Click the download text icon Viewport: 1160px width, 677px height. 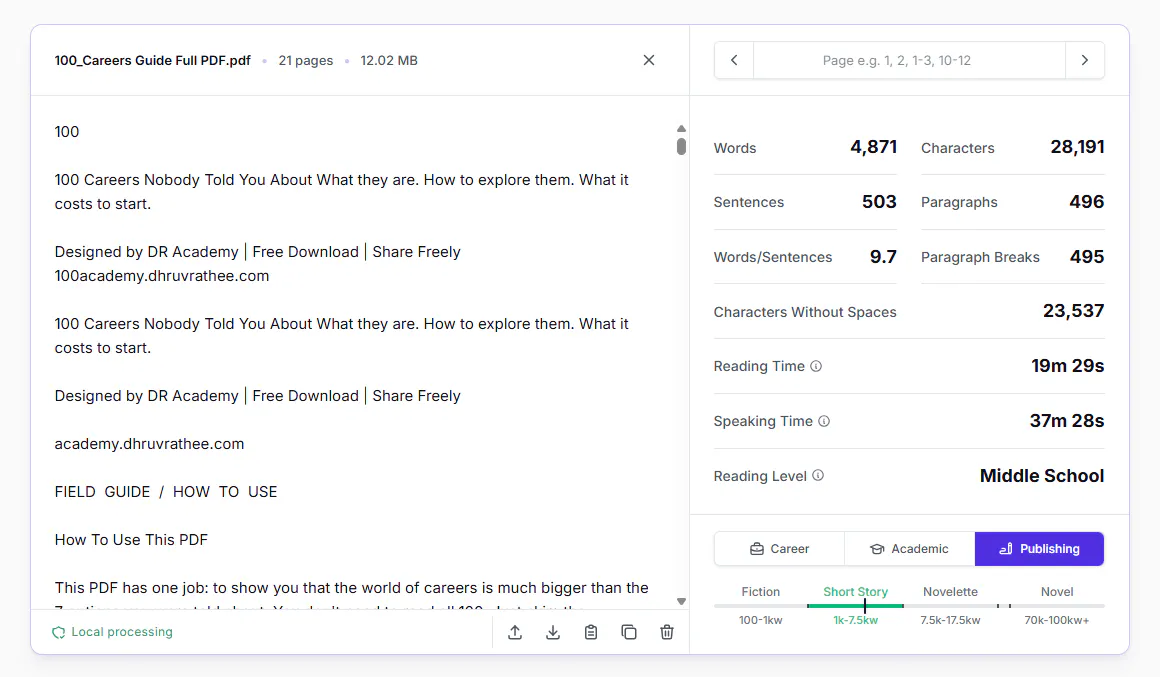tap(553, 632)
